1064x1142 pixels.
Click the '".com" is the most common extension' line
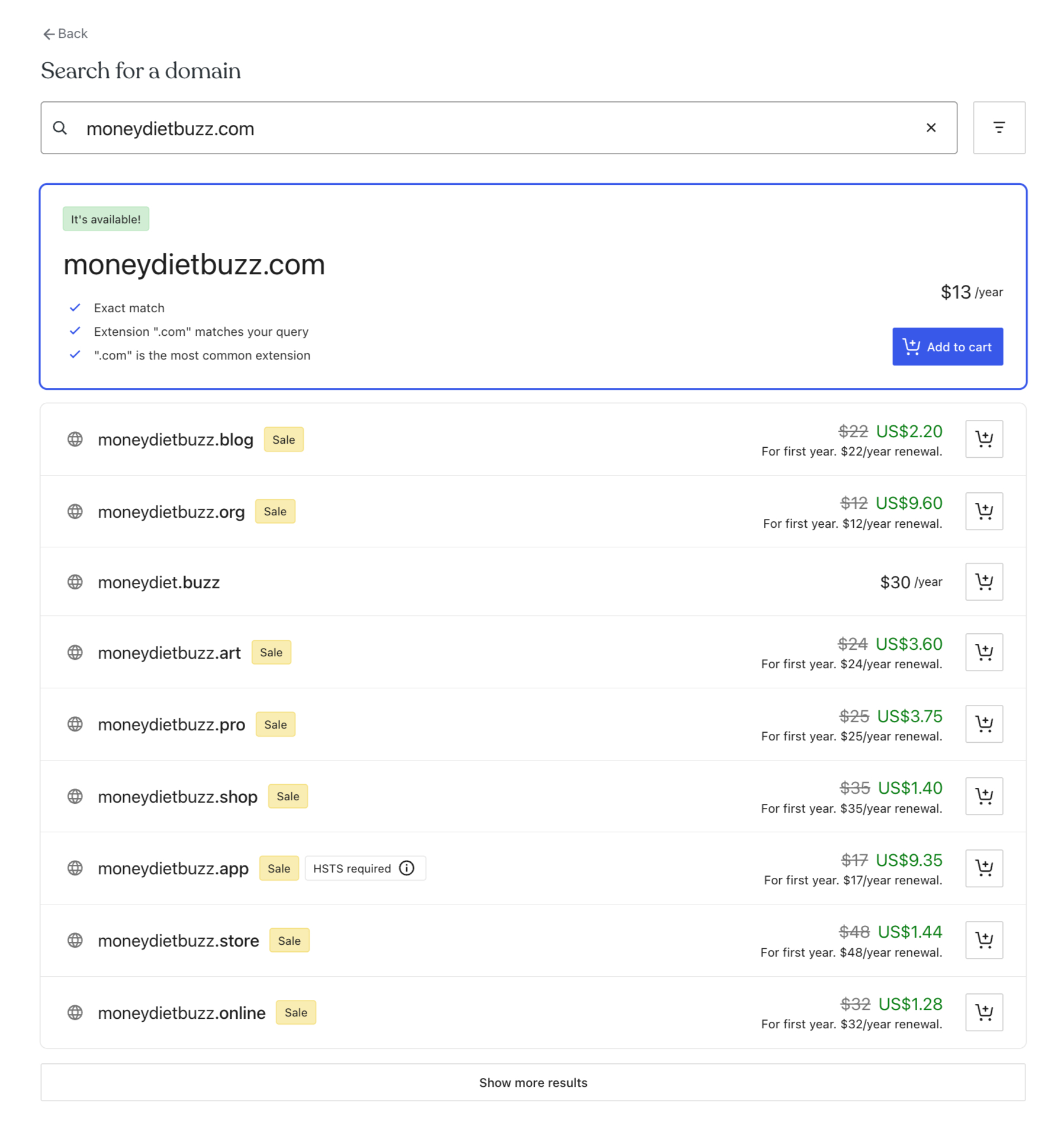click(x=189, y=355)
